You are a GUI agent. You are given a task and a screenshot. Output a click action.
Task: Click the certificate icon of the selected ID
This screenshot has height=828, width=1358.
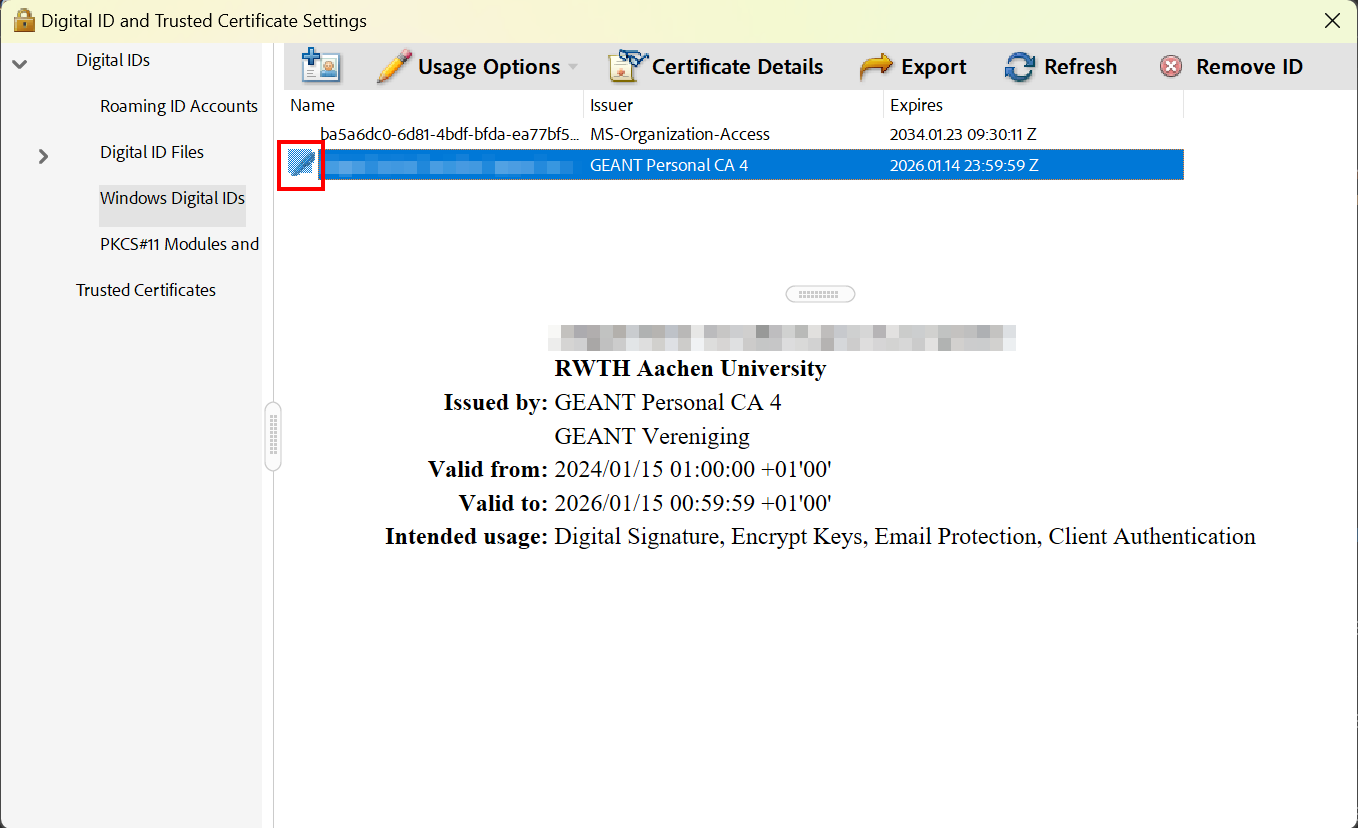click(x=300, y=163)
